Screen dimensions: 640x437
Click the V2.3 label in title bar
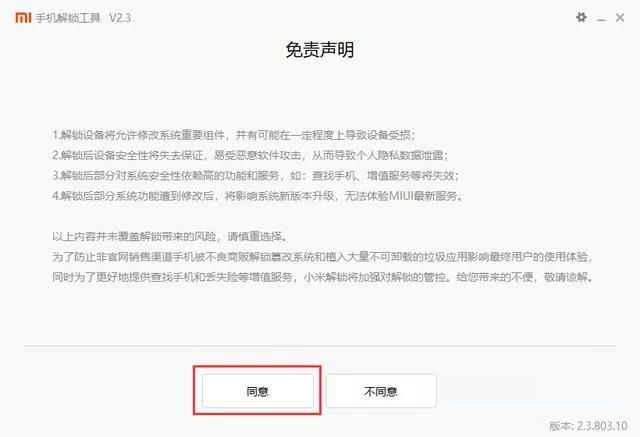pos(120,18)
